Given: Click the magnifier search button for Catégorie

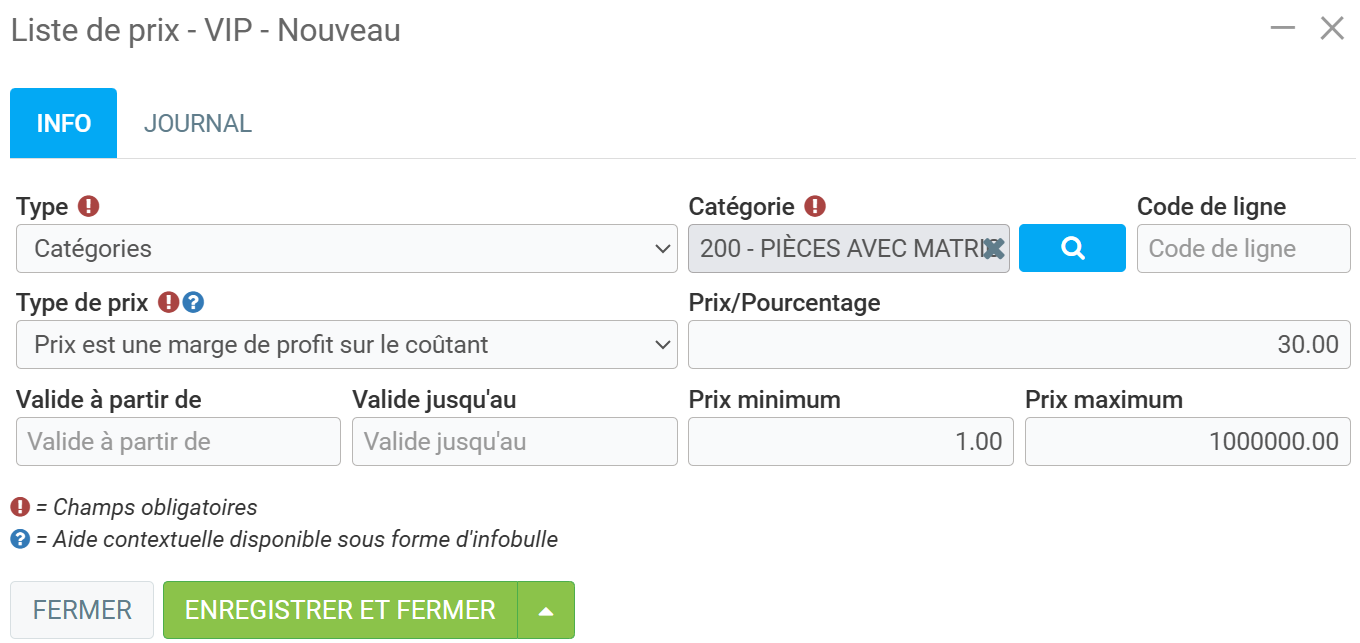Looking at the screenshot, I should coord(1072,248).
